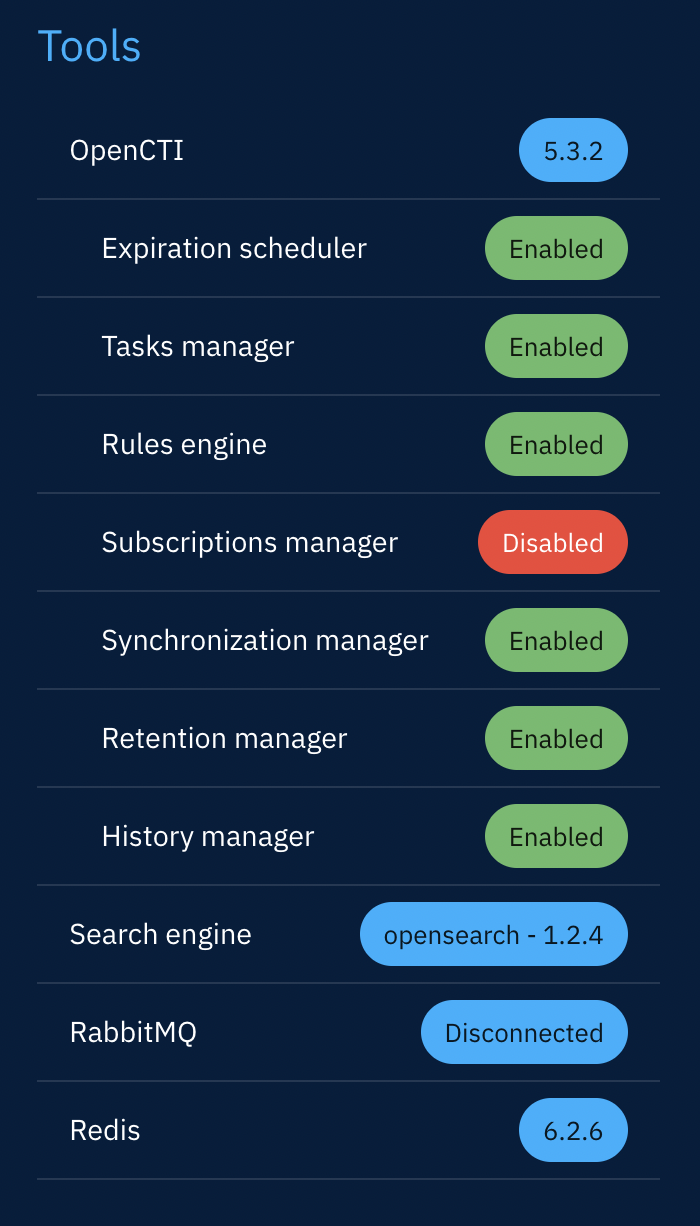Click the Redis 6.2.6 version badge

pos(573,1129)
